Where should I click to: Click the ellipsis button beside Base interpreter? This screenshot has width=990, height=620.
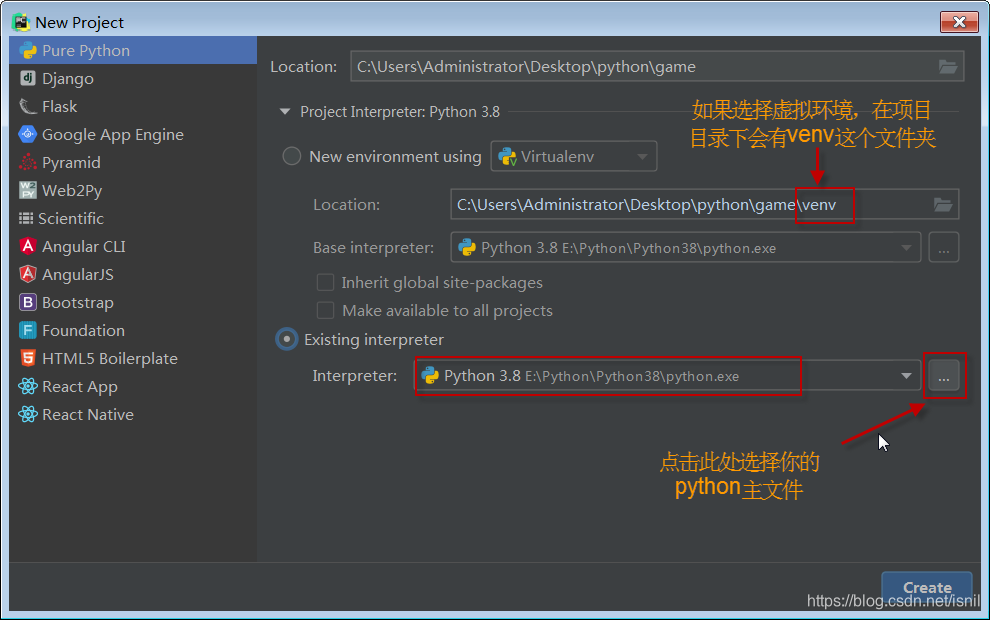click(944, 247)
